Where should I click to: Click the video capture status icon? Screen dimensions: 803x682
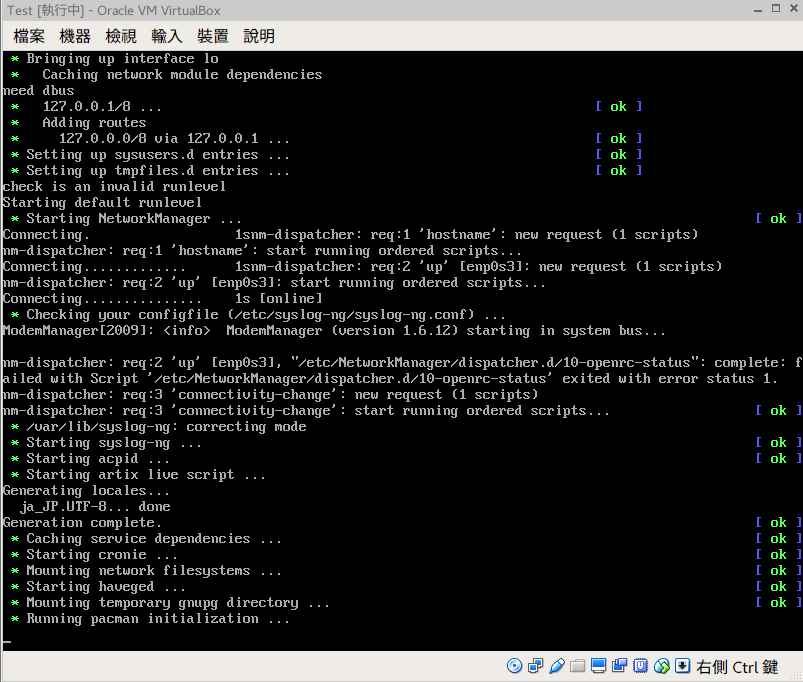click(x=619, y=666)
